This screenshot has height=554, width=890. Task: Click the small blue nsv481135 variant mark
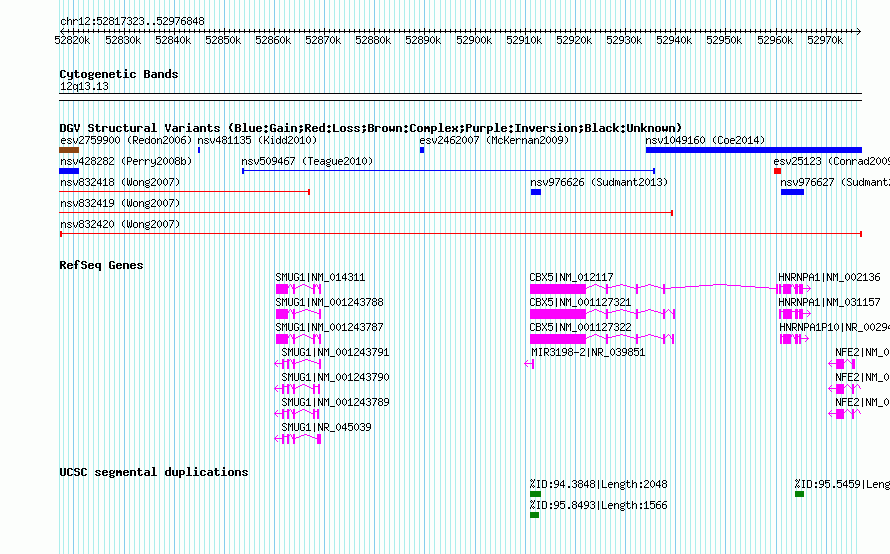(x=199, y=150)
